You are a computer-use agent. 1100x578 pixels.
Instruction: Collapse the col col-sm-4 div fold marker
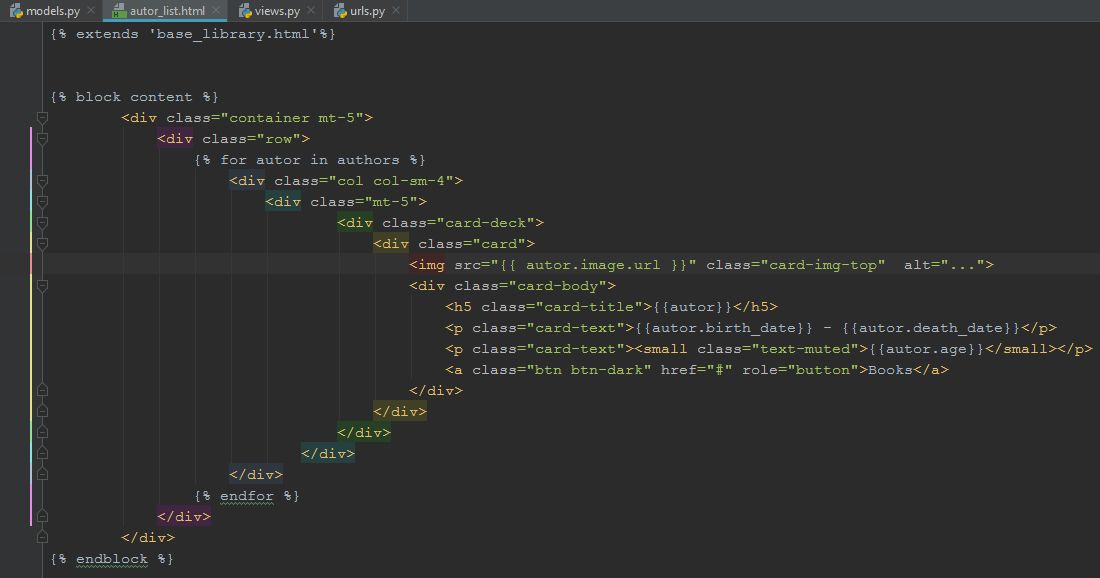tap(42, 181)
